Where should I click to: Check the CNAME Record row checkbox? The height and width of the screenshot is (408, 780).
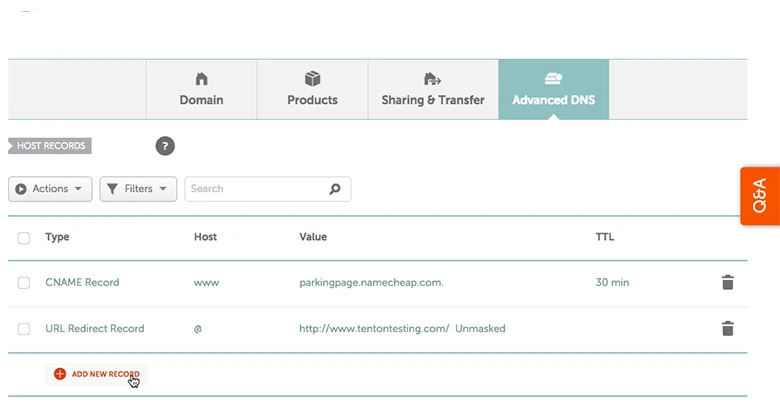tap(23, 283)
